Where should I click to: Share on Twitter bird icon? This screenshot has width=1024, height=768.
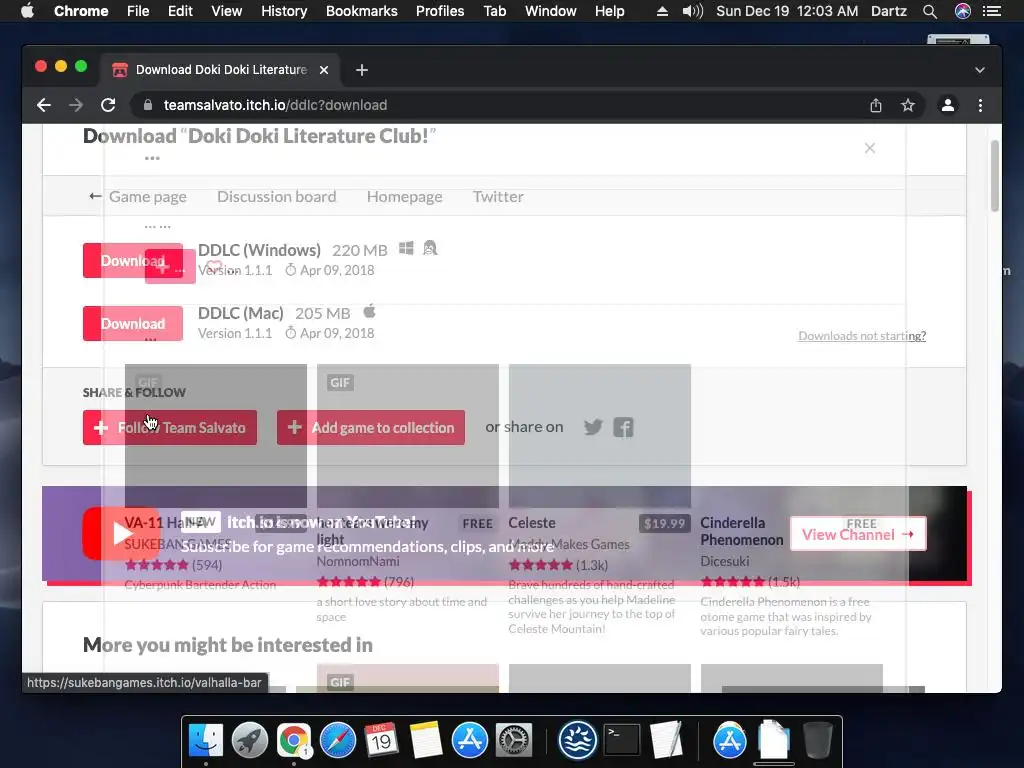[x=593, y=428]
